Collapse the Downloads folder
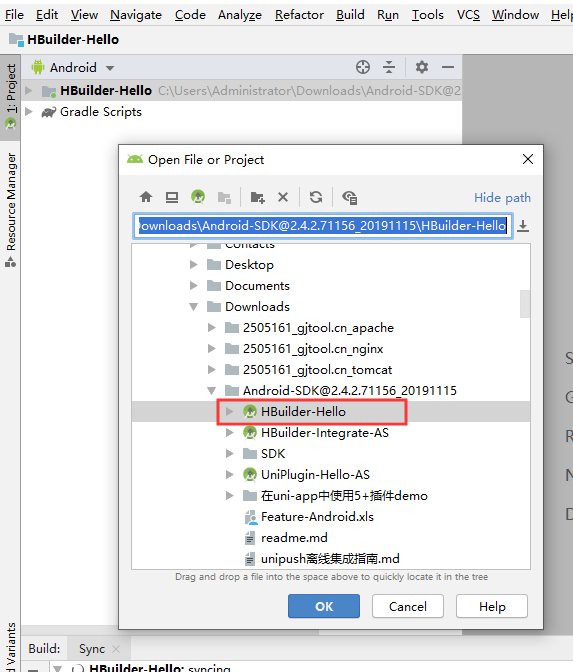573x672 pixels. (x=194, y=306)
